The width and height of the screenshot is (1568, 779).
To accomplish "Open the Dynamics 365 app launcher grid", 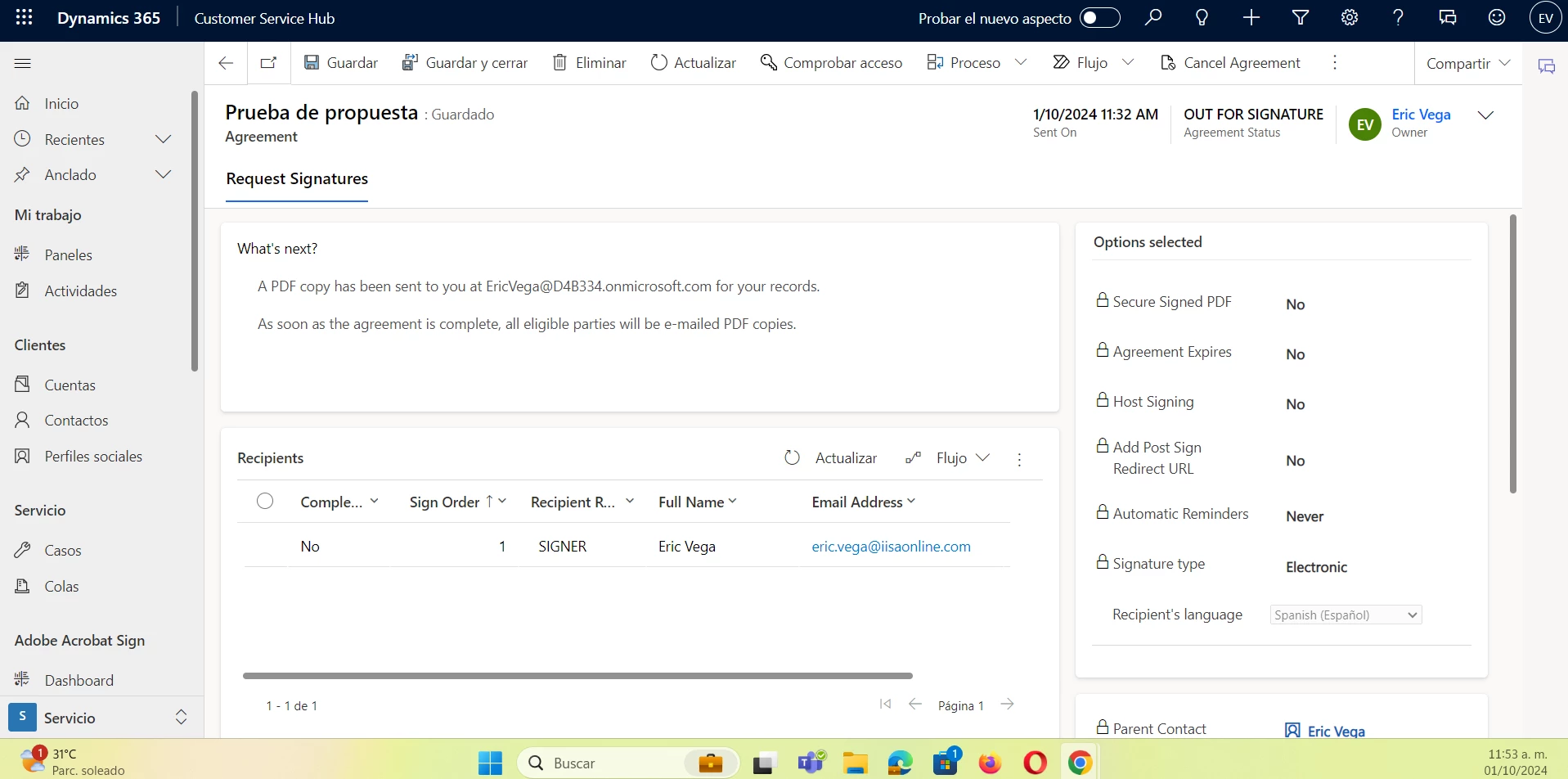I will (x=24, y=18).
